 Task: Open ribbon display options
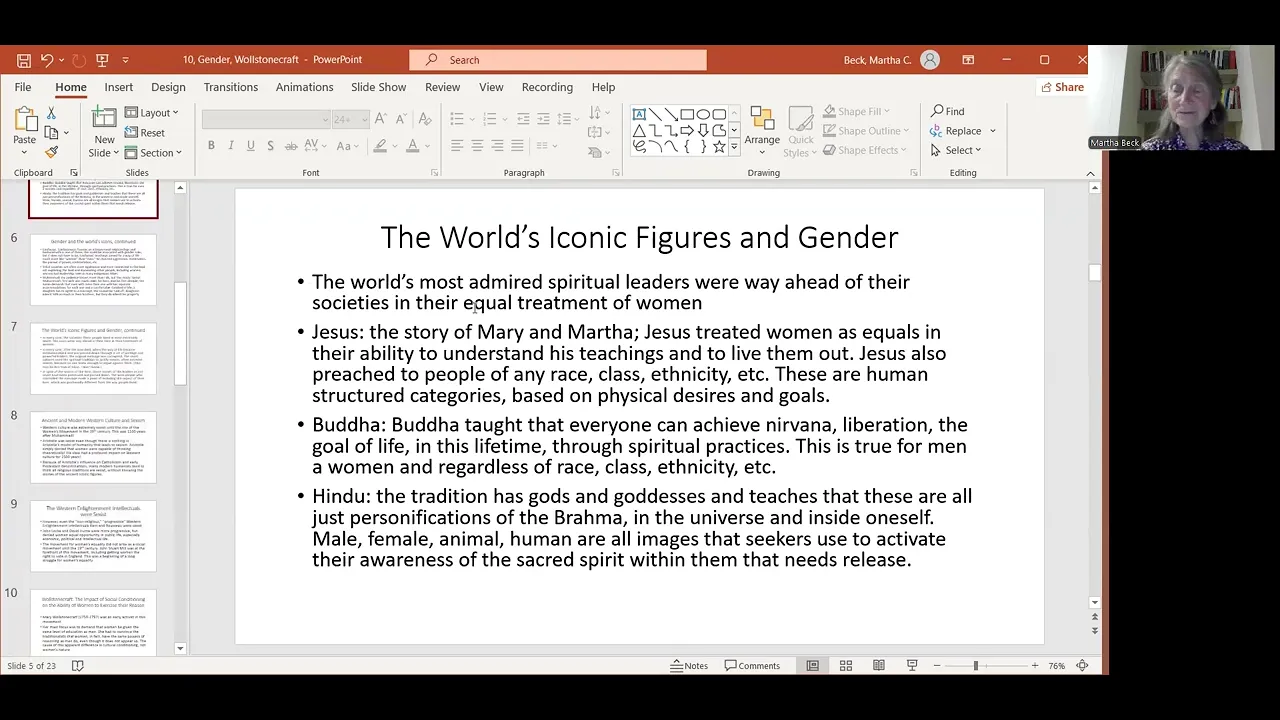(x=968, y=60)
